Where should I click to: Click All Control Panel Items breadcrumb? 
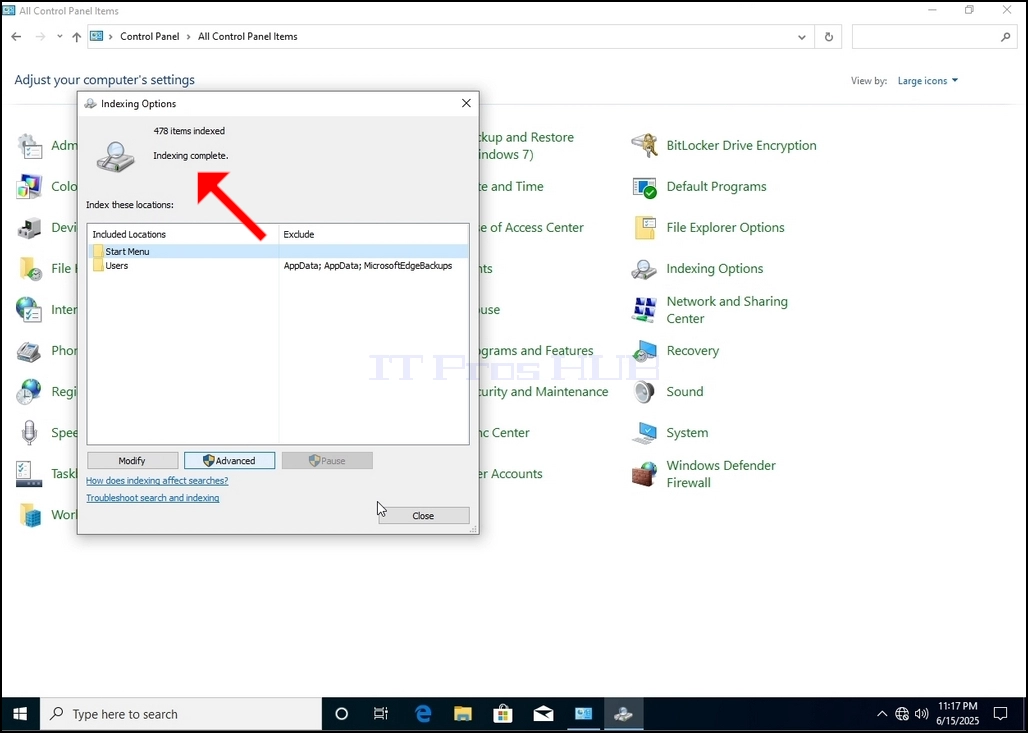tap(248, 37)
